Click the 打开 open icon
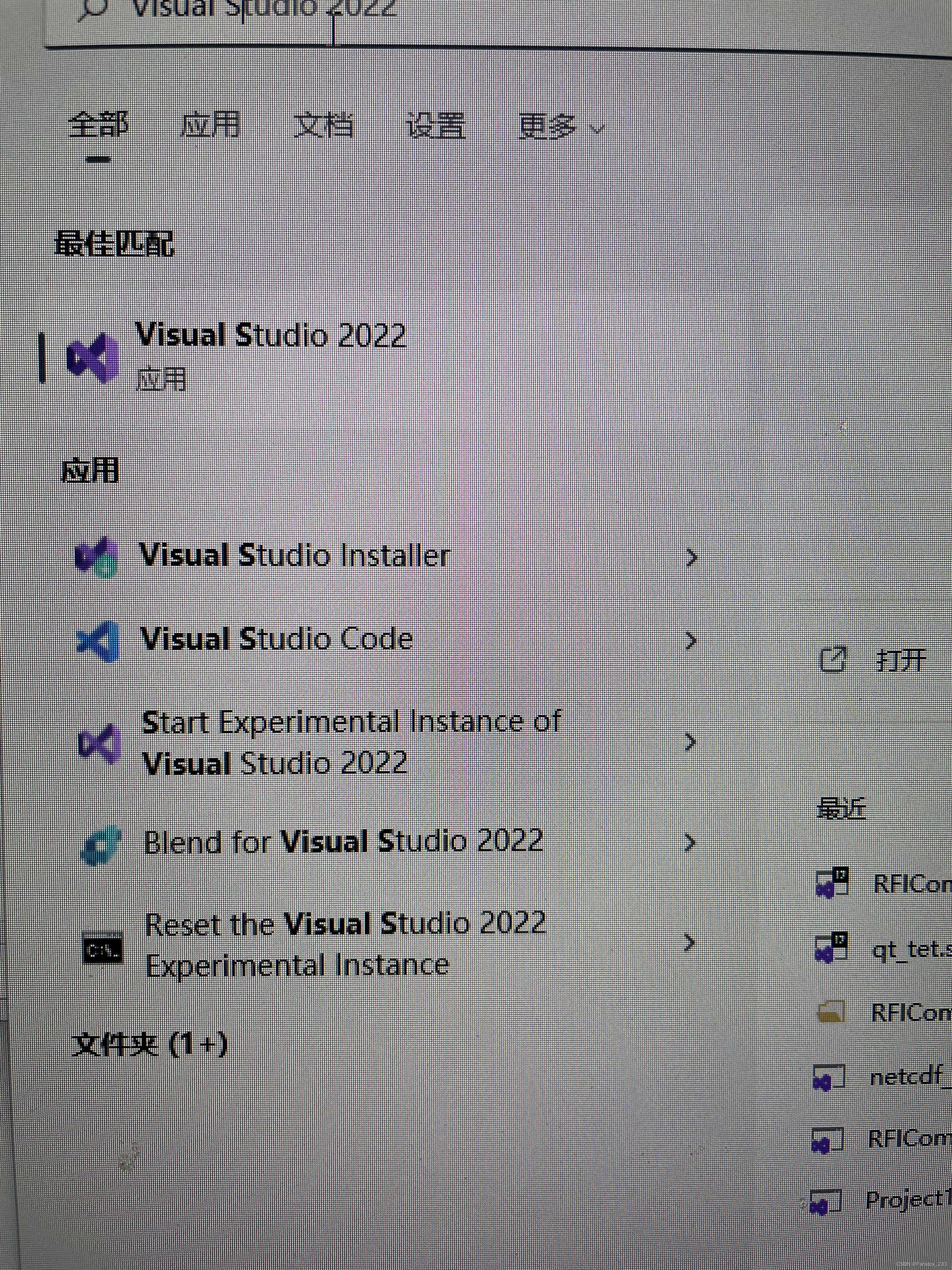 (833, 660)
